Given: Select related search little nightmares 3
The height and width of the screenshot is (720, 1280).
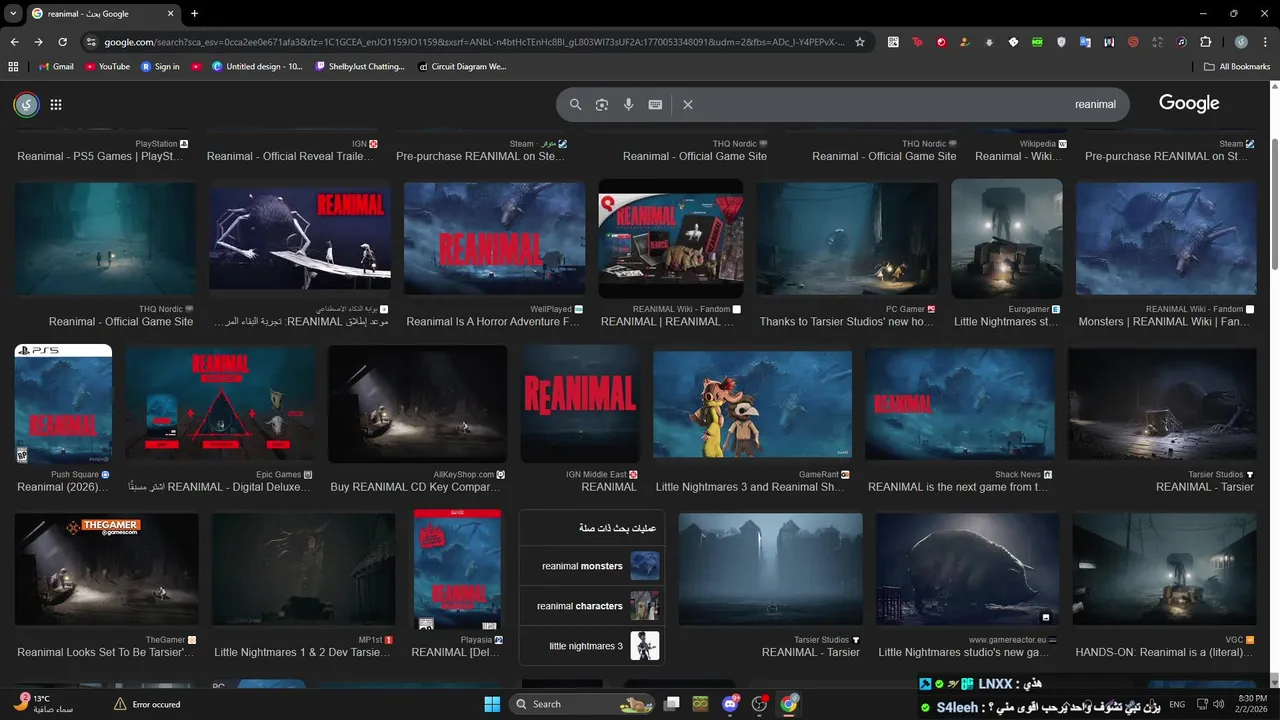Looking at the screenshot, I should coord(591,646).
